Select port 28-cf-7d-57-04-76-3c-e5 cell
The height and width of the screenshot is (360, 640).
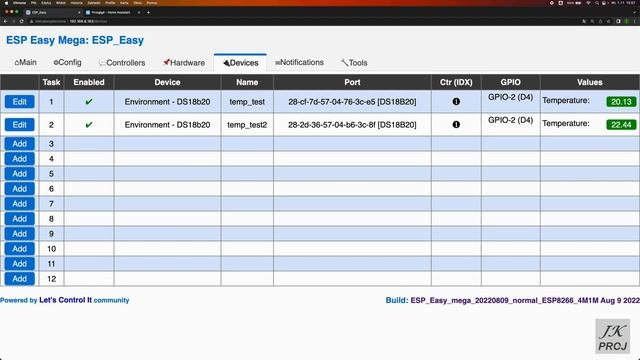(x=352, y=102)
